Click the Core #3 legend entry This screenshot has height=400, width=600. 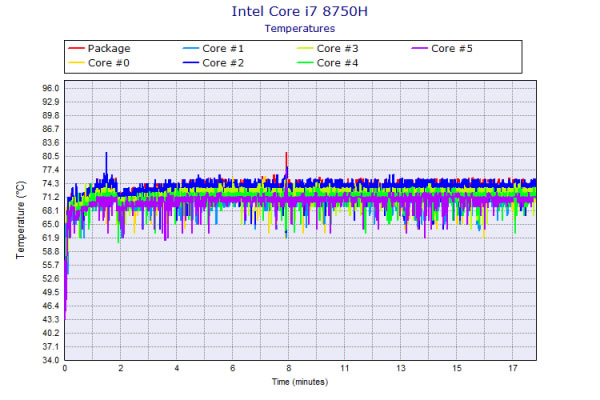point(328,49)
